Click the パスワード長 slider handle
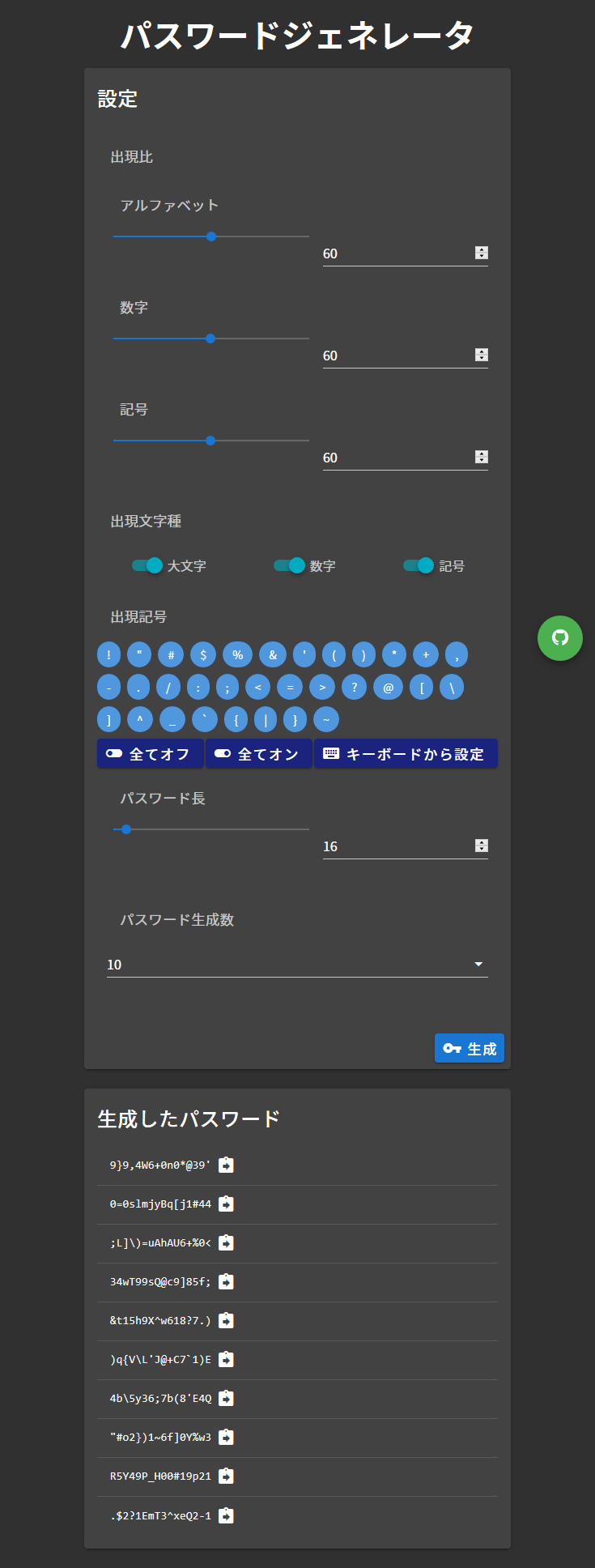Image resolution: width=595 pixels, height=1568 pixels. pyautogui.click(x=126, y=829)
